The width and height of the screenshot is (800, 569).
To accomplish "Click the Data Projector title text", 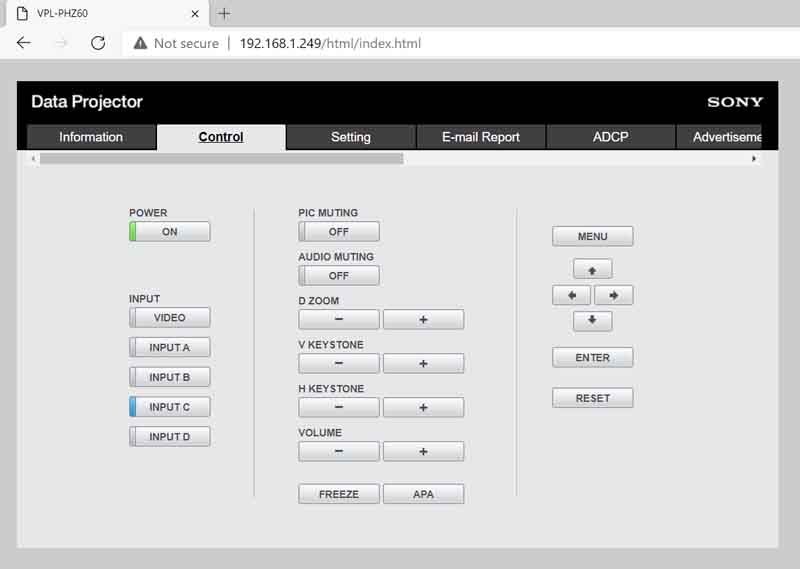I will 87,102.
